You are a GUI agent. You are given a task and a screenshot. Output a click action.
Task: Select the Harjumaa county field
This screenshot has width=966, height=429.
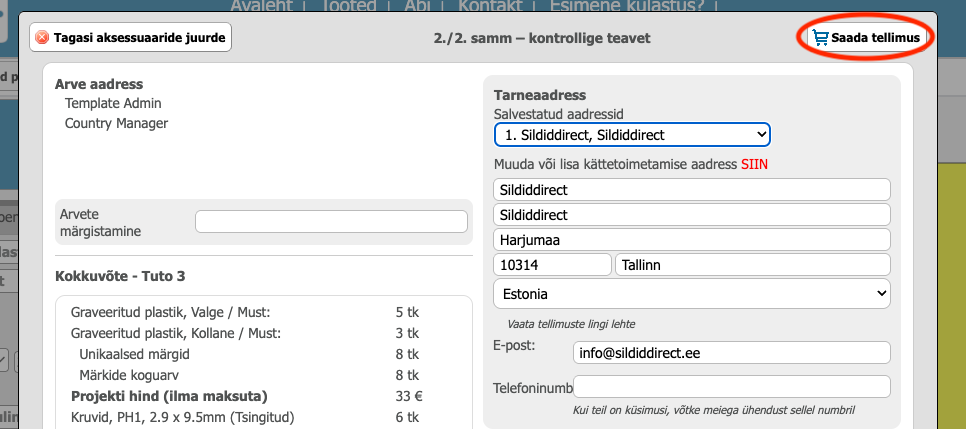(x=692, y=240)
